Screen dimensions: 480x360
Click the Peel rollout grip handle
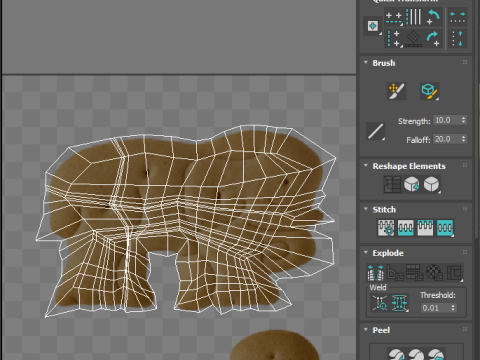[x=465, y=329]
